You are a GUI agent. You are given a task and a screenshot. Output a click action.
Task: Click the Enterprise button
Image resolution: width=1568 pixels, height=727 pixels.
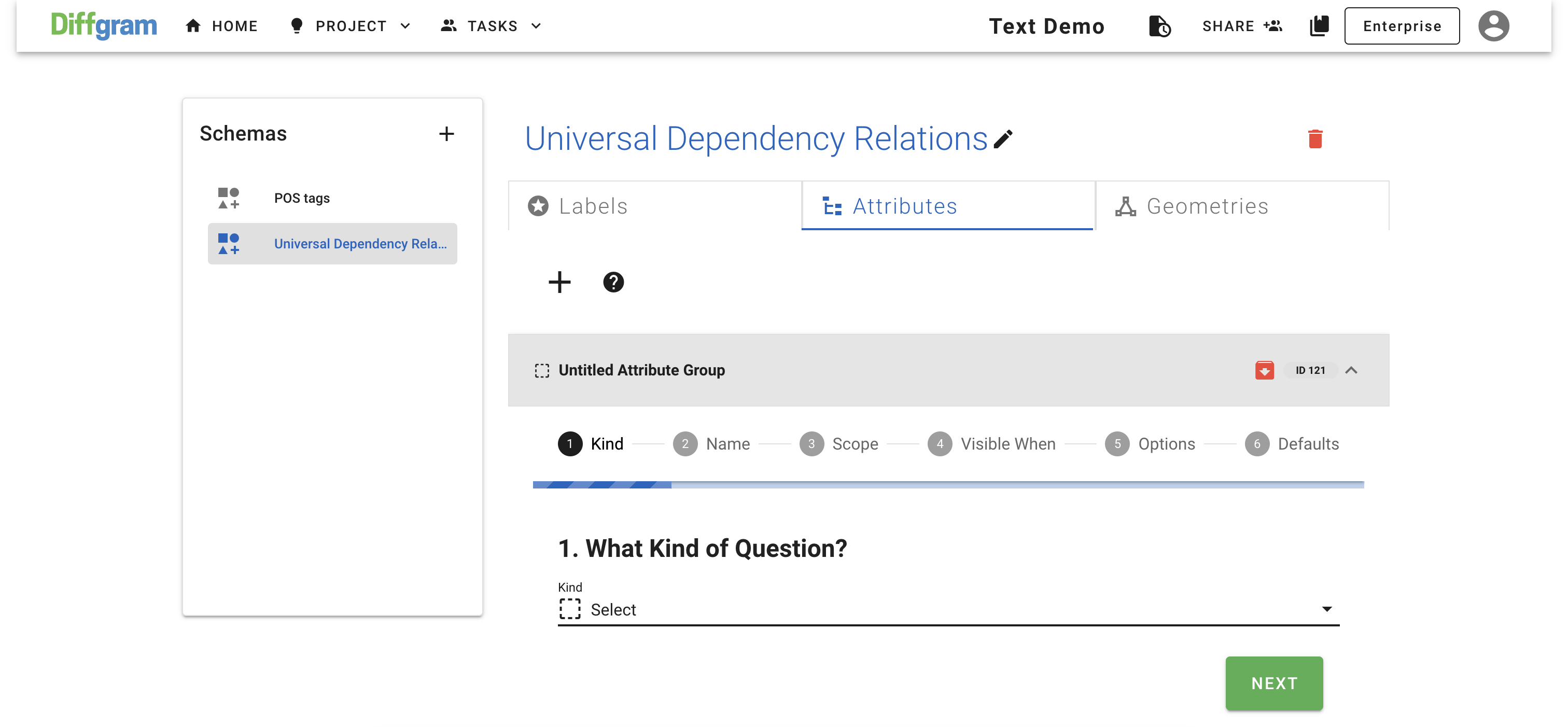[1401, 26]
